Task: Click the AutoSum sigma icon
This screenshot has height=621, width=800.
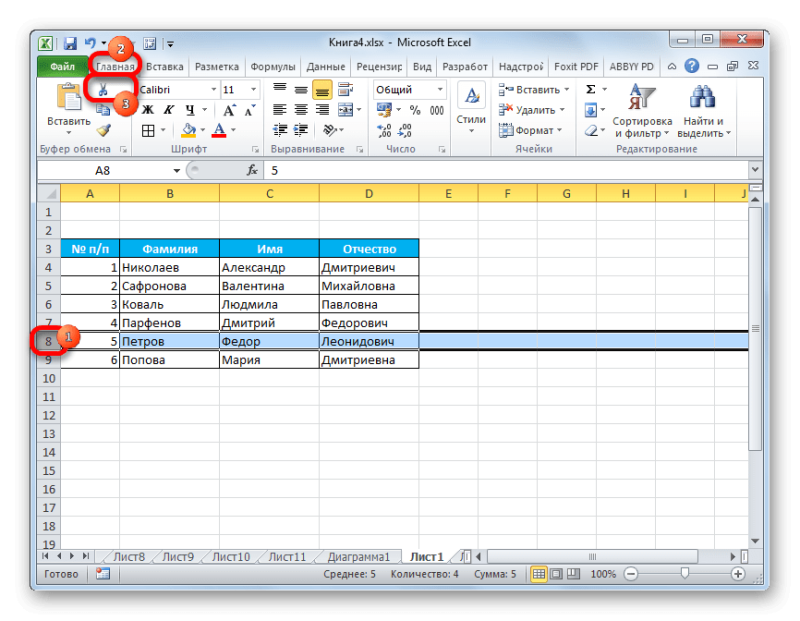Action: [591, 89]
